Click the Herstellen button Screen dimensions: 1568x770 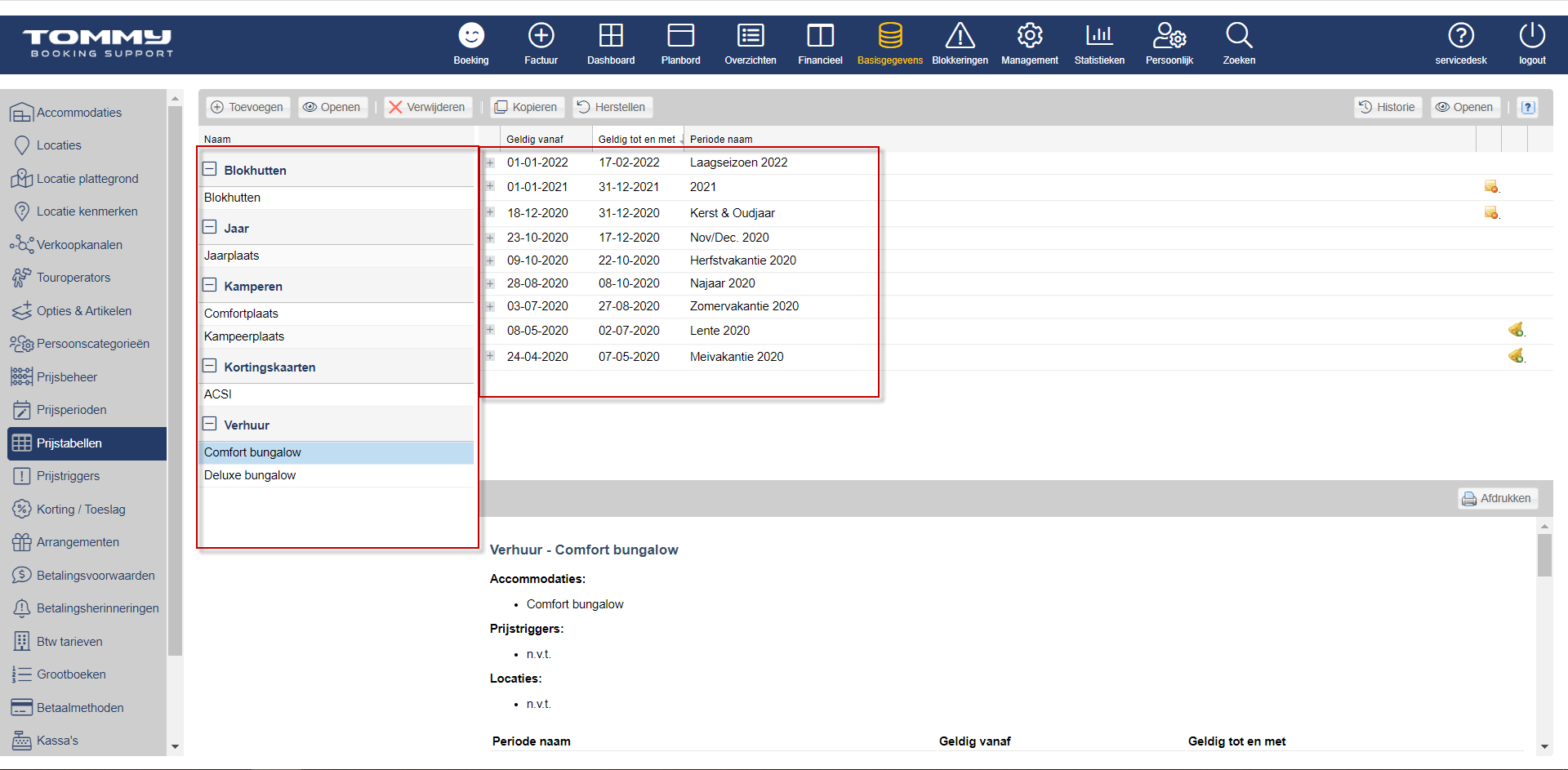(612, 107)
